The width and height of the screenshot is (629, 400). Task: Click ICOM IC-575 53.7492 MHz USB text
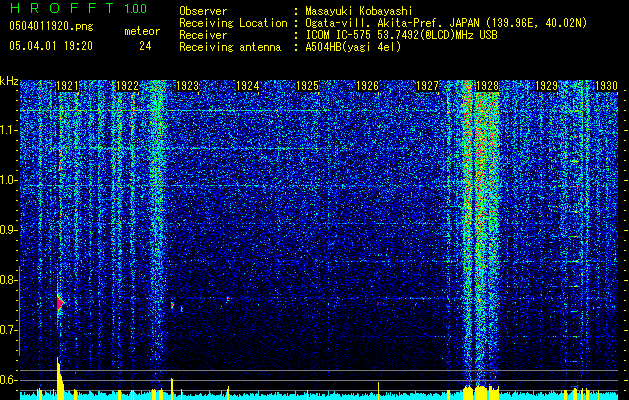pyautogui.click(x=401, y=35)
